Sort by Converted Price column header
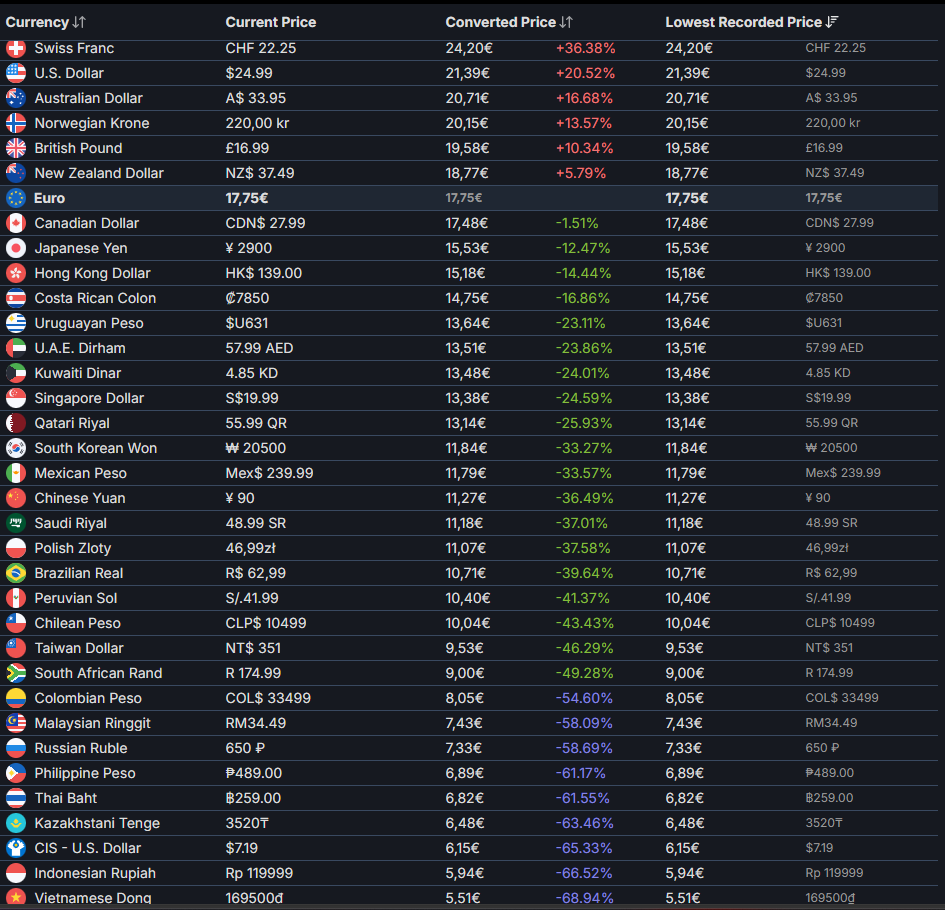The width and height of the screenshot is (945, 910). click(509, 22)
